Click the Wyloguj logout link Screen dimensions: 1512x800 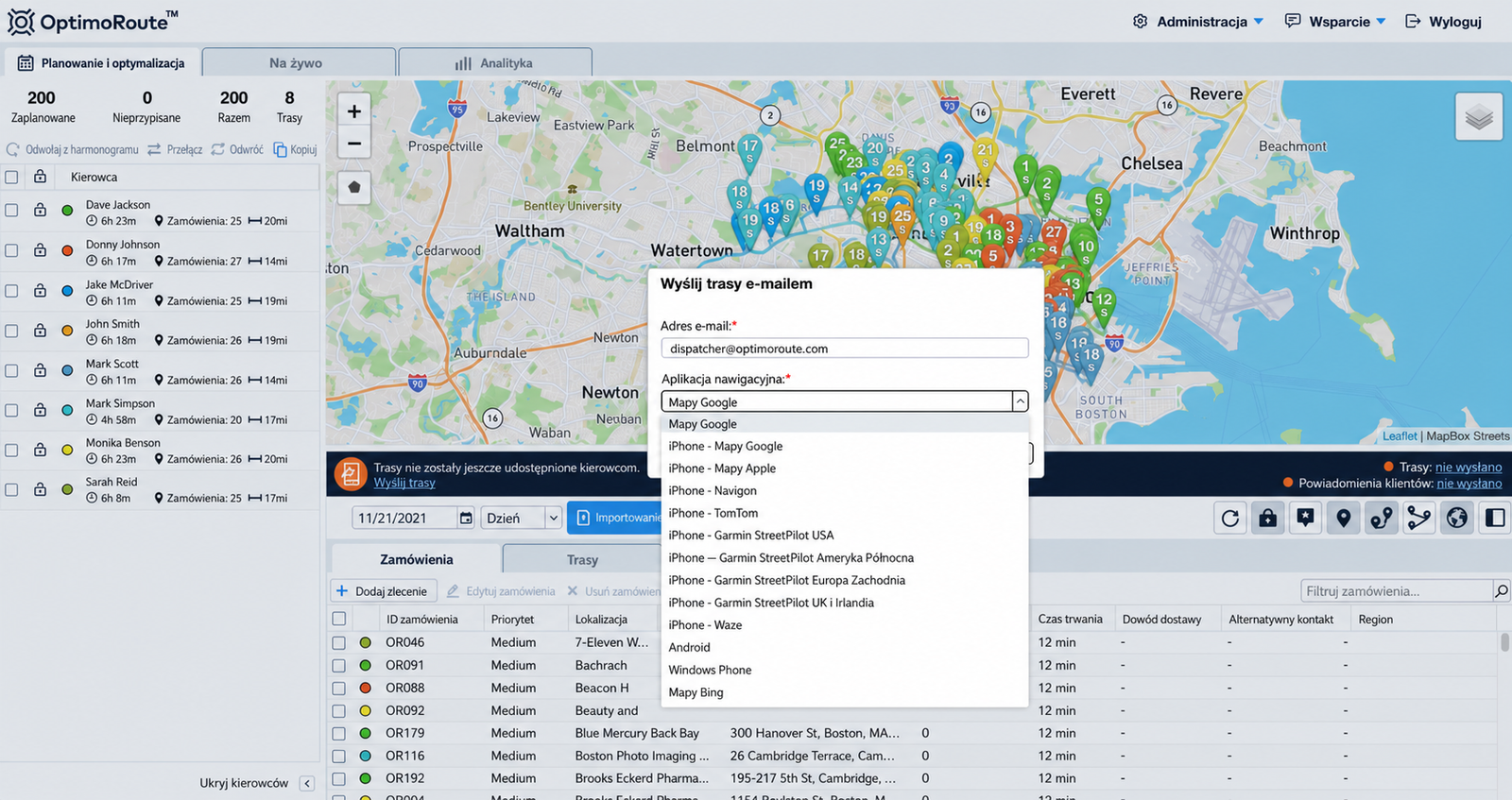1443,21
